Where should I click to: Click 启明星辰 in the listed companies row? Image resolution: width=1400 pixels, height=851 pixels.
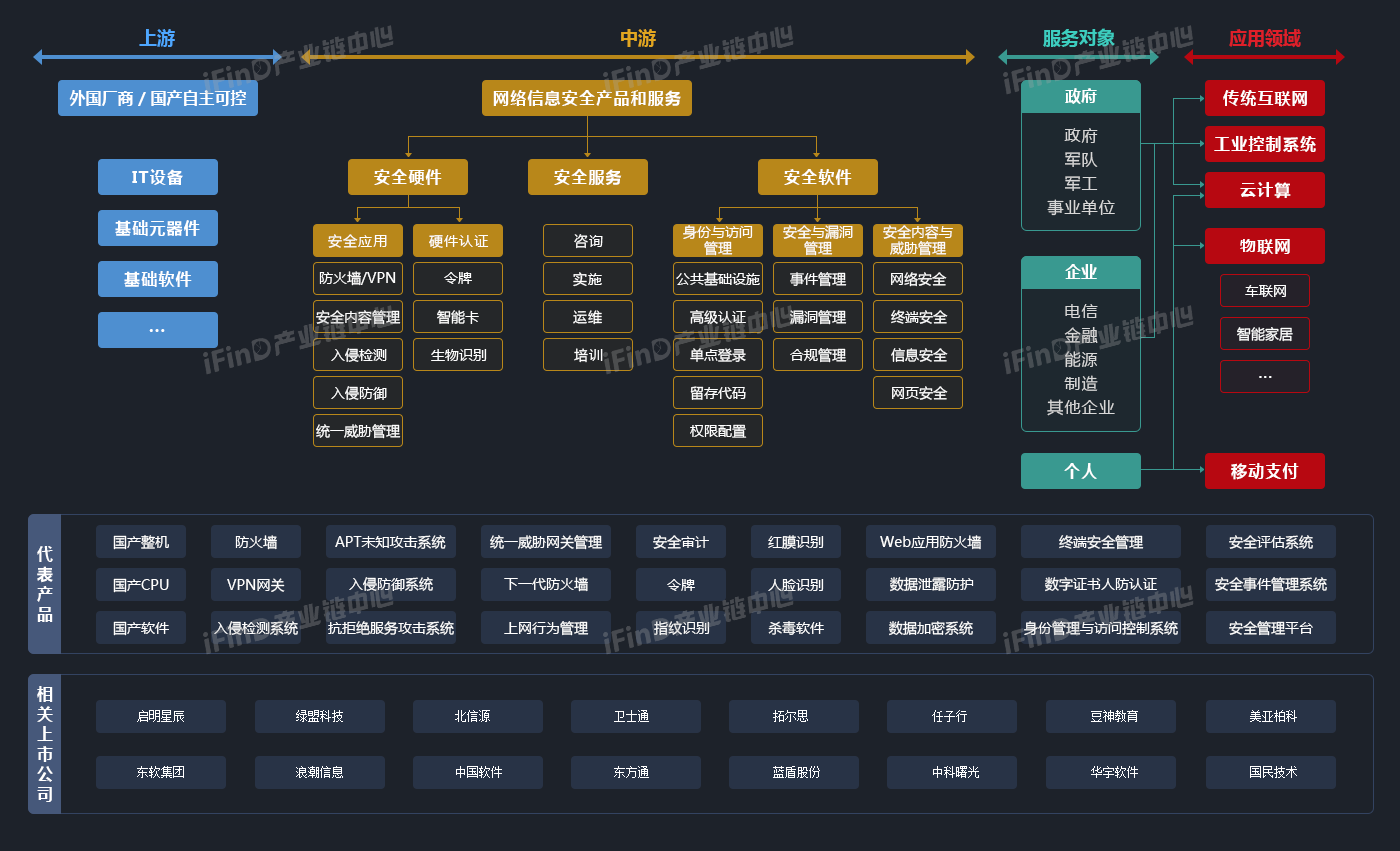point(160,716)
